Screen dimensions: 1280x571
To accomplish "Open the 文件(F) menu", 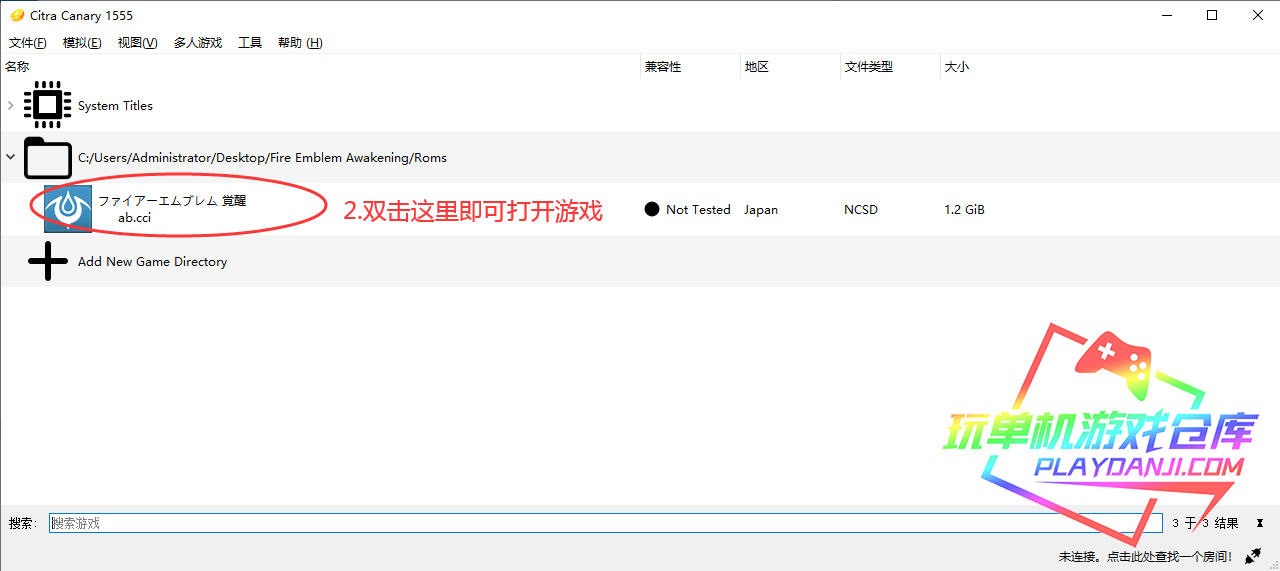I will [x=27, y=43].
